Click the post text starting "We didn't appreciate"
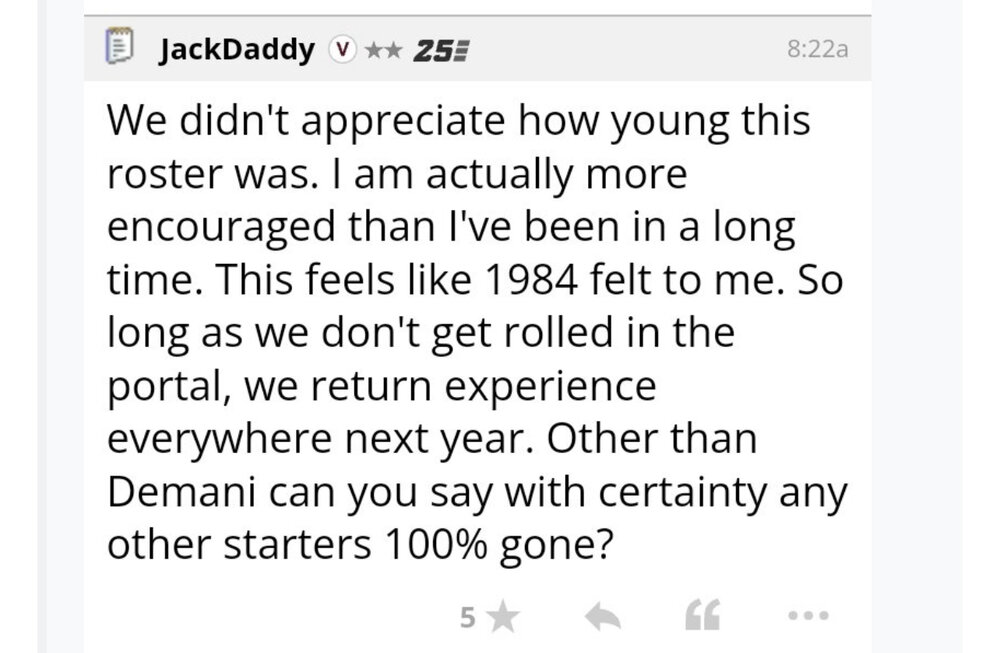 [x=457, y=122]
